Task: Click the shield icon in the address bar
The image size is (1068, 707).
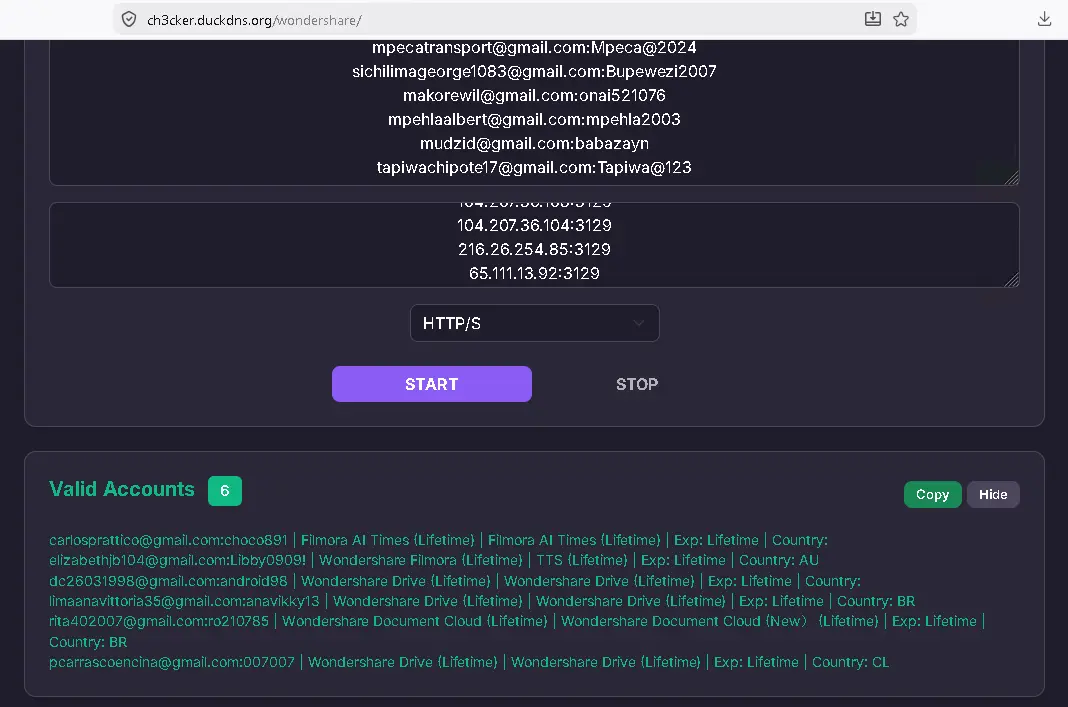Action: click(x=129, y=20)
